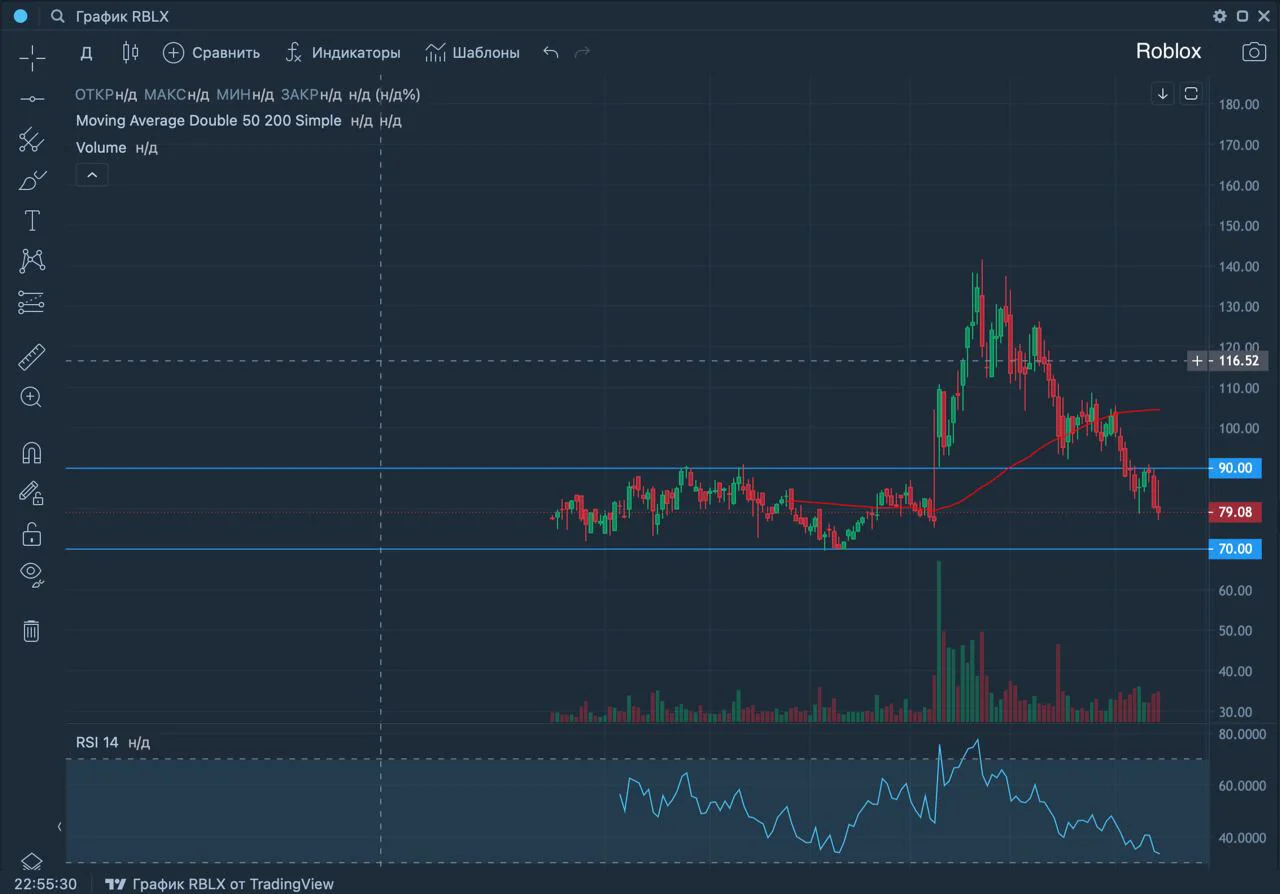Click the 180.00 price axis label
Viewport: 1280px width, 894px height.
pos(1238,104)
